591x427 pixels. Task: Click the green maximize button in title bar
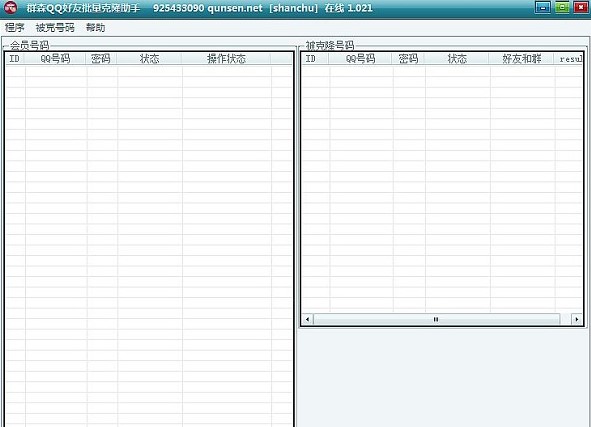pos(562,7)
